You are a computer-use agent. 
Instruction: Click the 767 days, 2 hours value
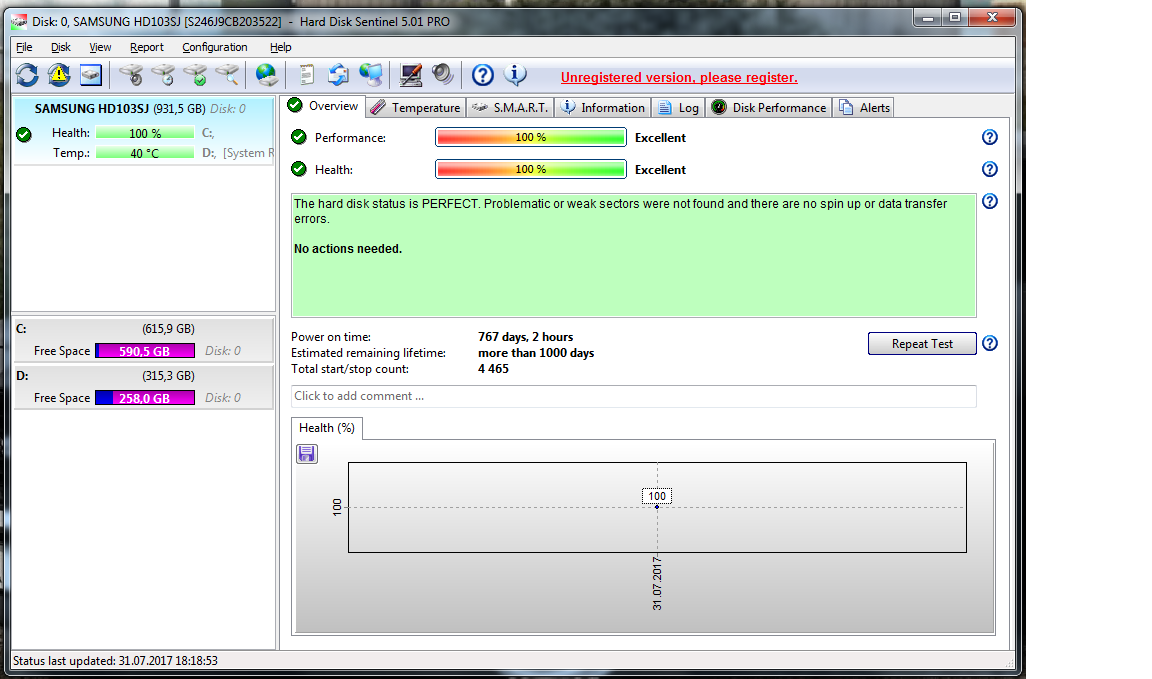pyautogui.click(x=525, y=337)
